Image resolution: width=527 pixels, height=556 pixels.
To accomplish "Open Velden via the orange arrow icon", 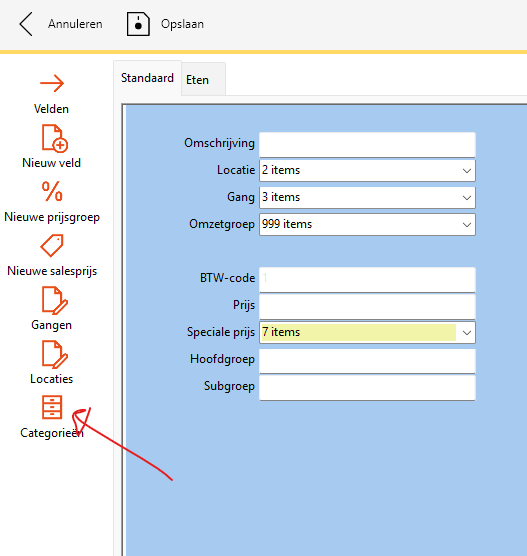I will pos(52,84).
